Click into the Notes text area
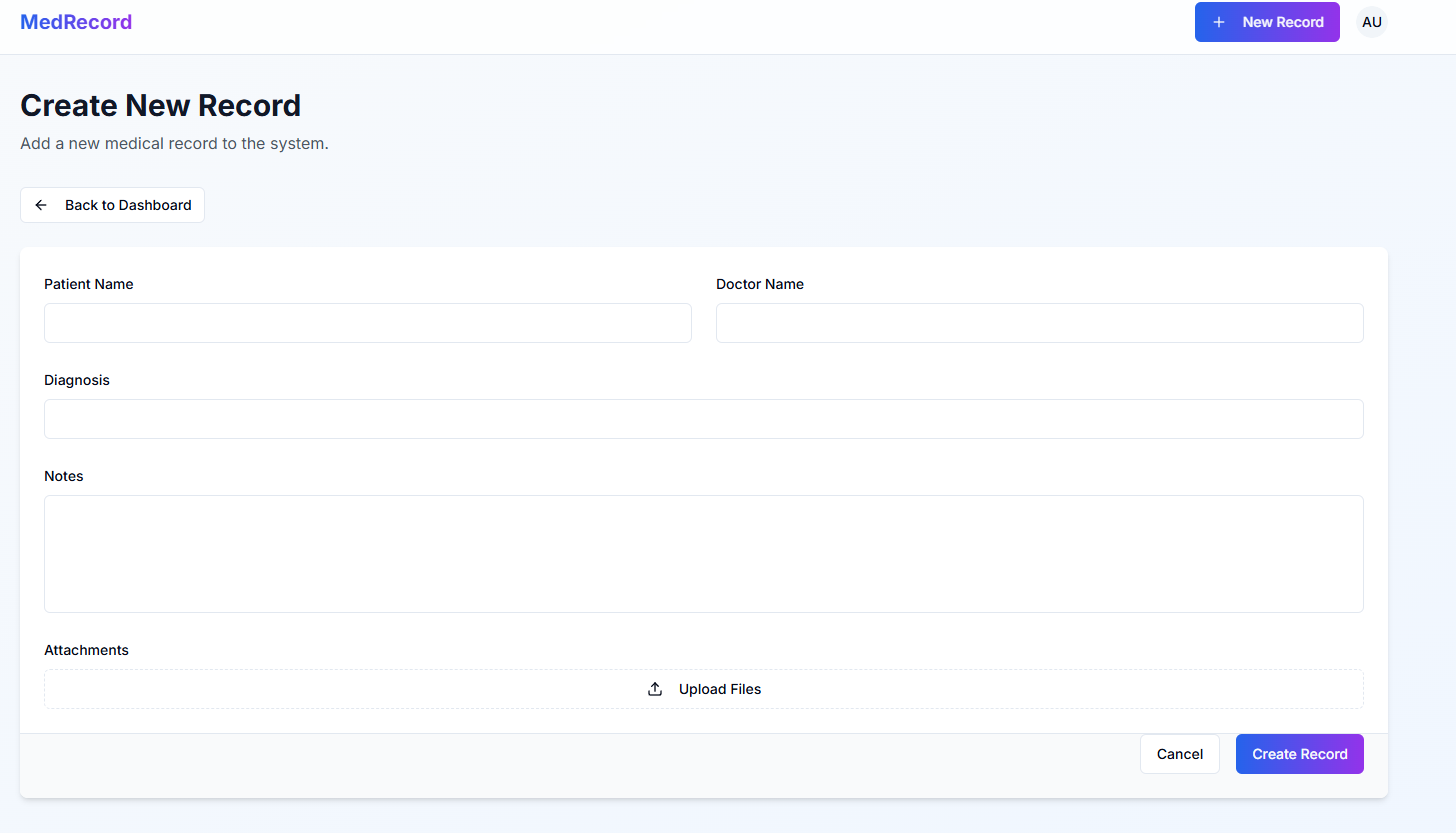This screenshot has width=1456, height=833. pos(704,554)
